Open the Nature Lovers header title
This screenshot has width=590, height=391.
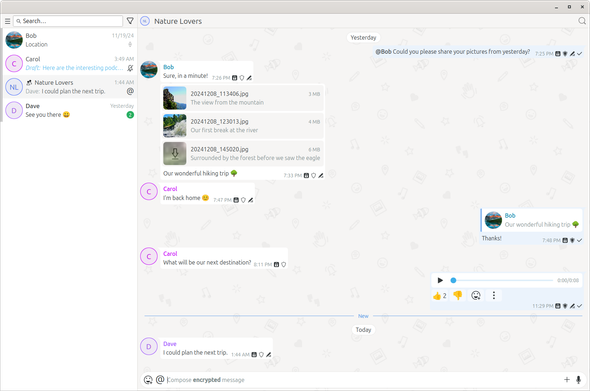(x=178, y=21)
